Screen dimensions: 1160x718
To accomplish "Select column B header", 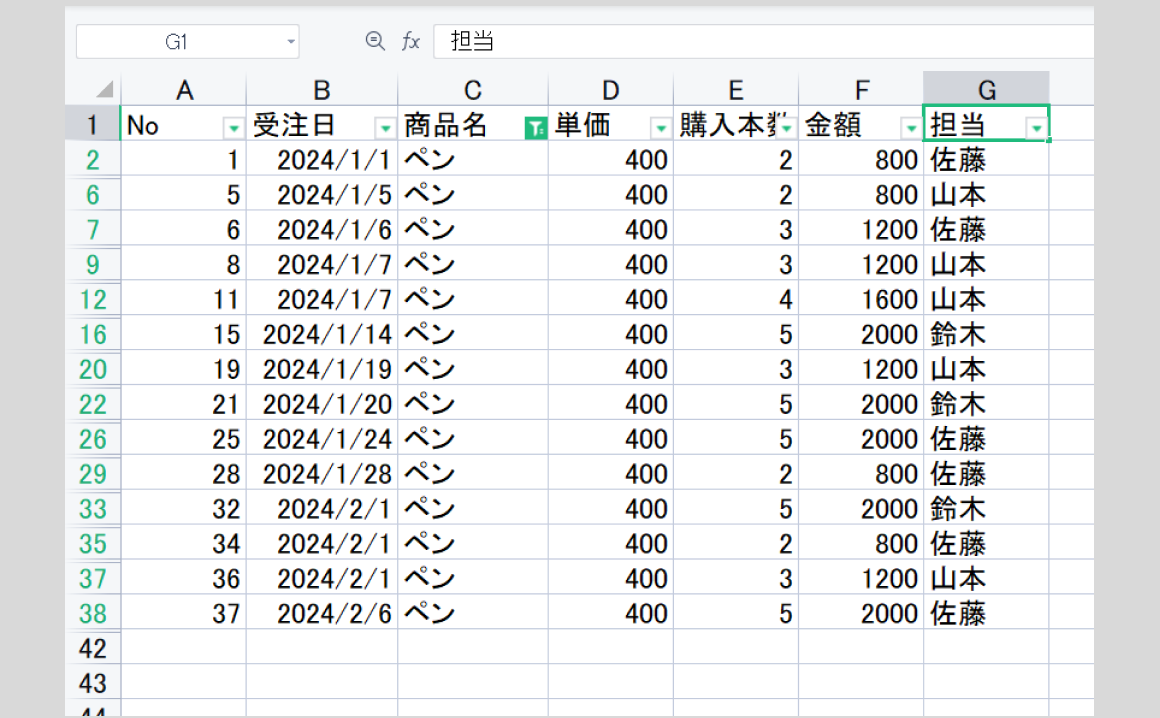I will click(x=322, y=89).
